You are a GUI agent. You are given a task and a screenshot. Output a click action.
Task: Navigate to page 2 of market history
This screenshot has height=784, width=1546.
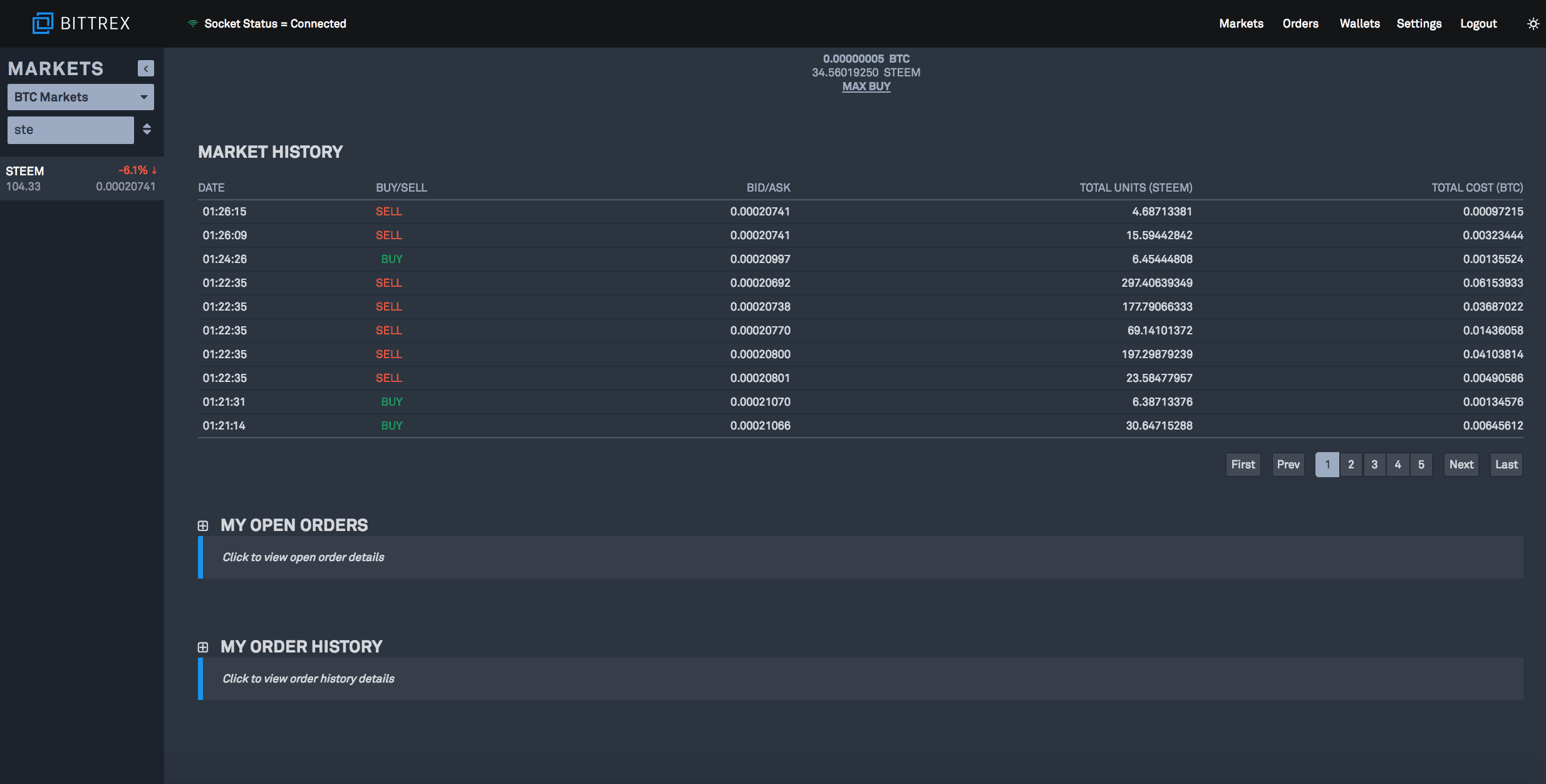point(1350,464)
